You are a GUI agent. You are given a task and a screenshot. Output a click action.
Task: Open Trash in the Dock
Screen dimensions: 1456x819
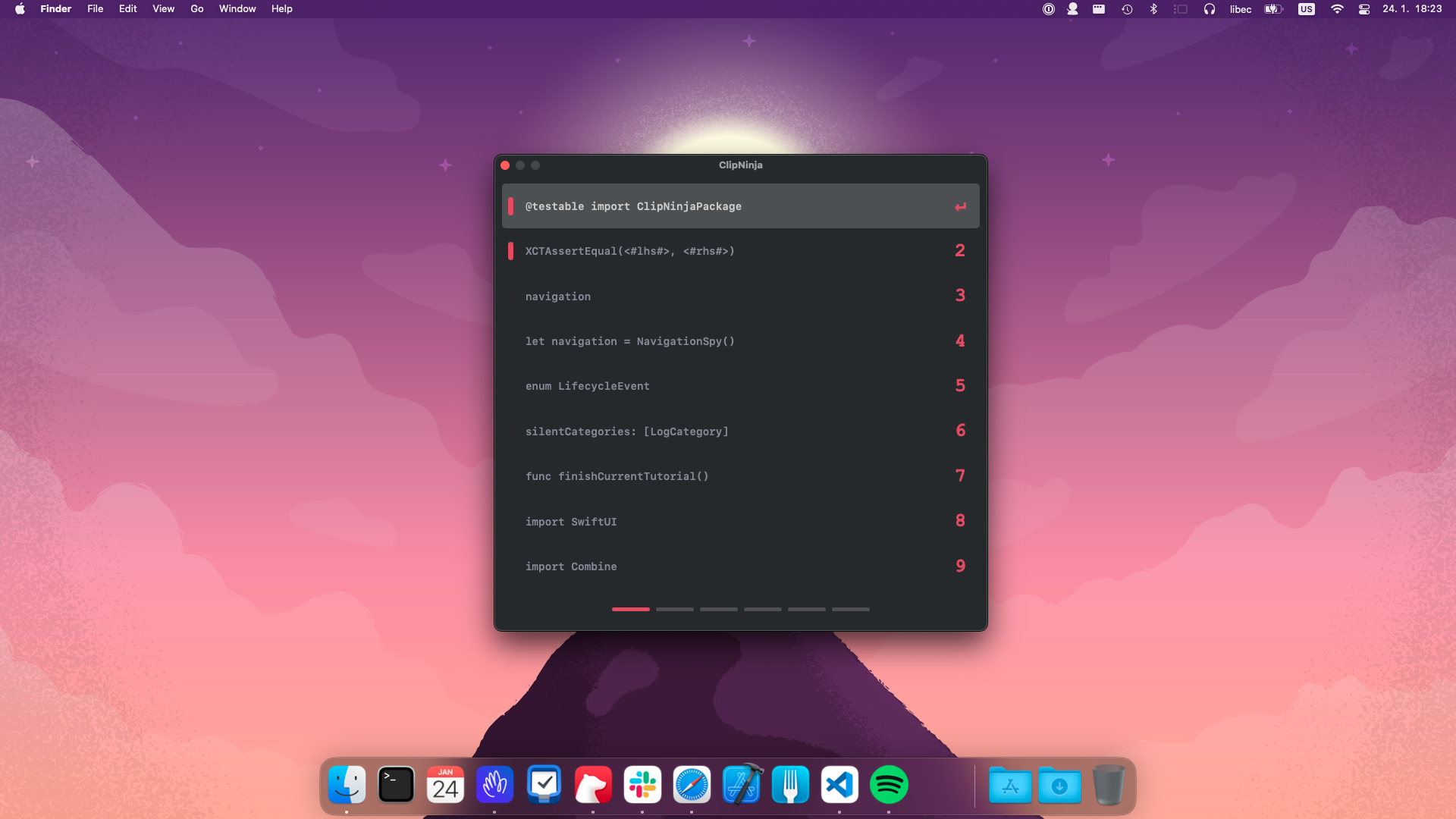click(1109, 785)
